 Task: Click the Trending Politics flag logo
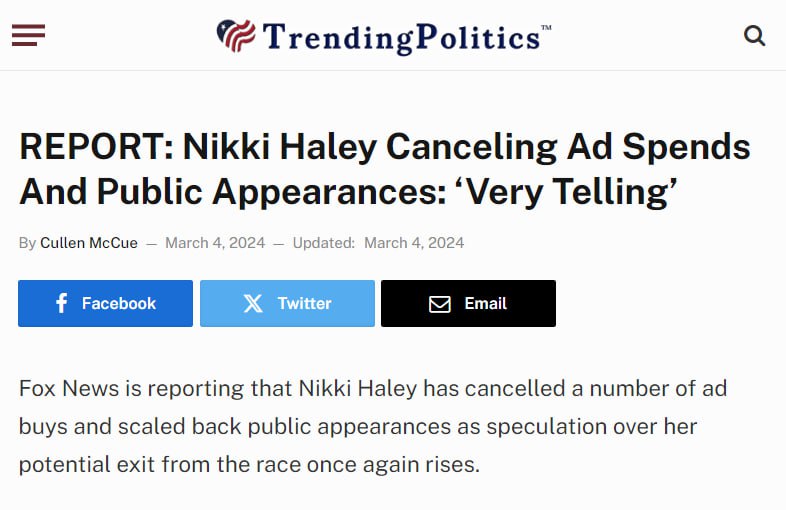pos(236,37)
